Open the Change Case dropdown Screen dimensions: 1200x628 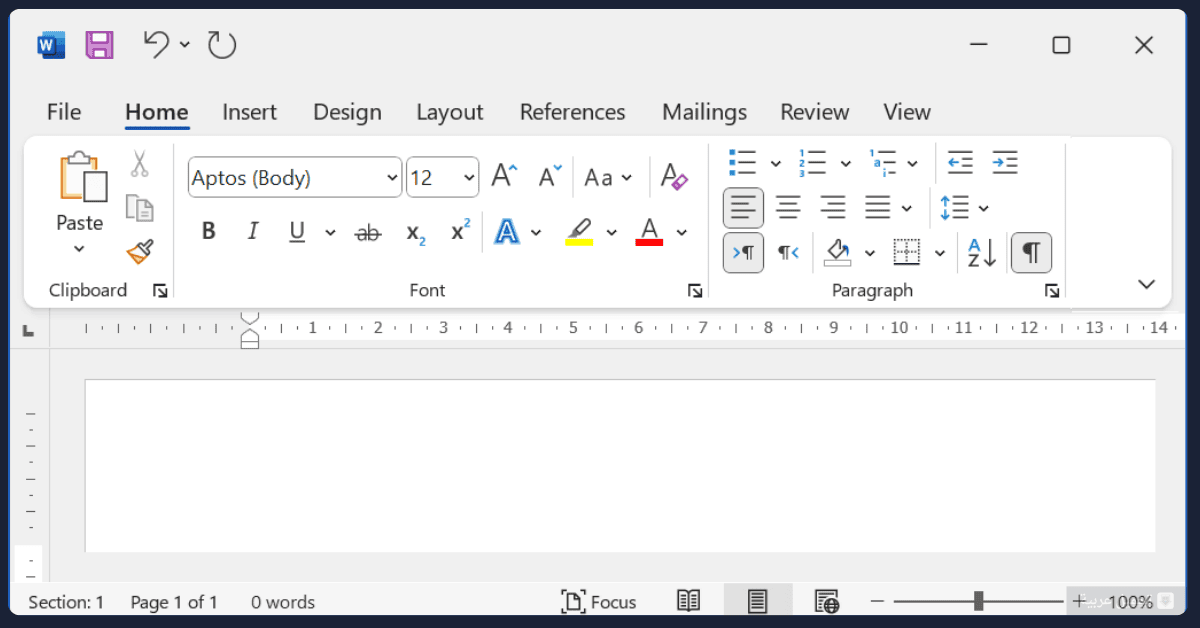pyautogui.click(x=608, y=178)
